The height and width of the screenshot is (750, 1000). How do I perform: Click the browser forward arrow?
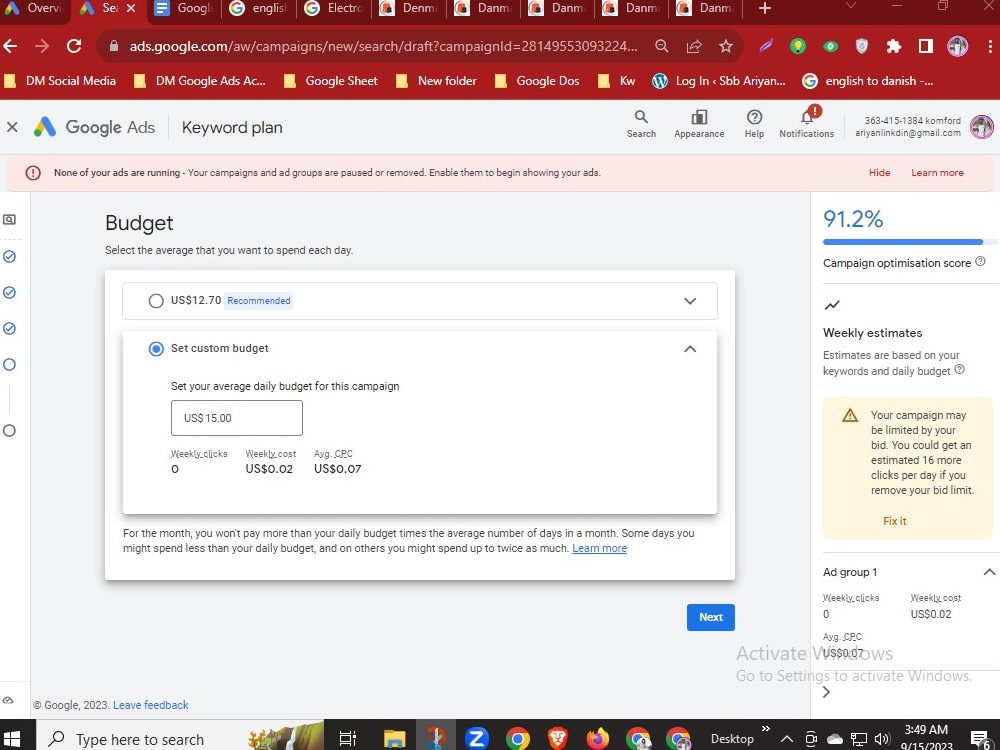42,46
